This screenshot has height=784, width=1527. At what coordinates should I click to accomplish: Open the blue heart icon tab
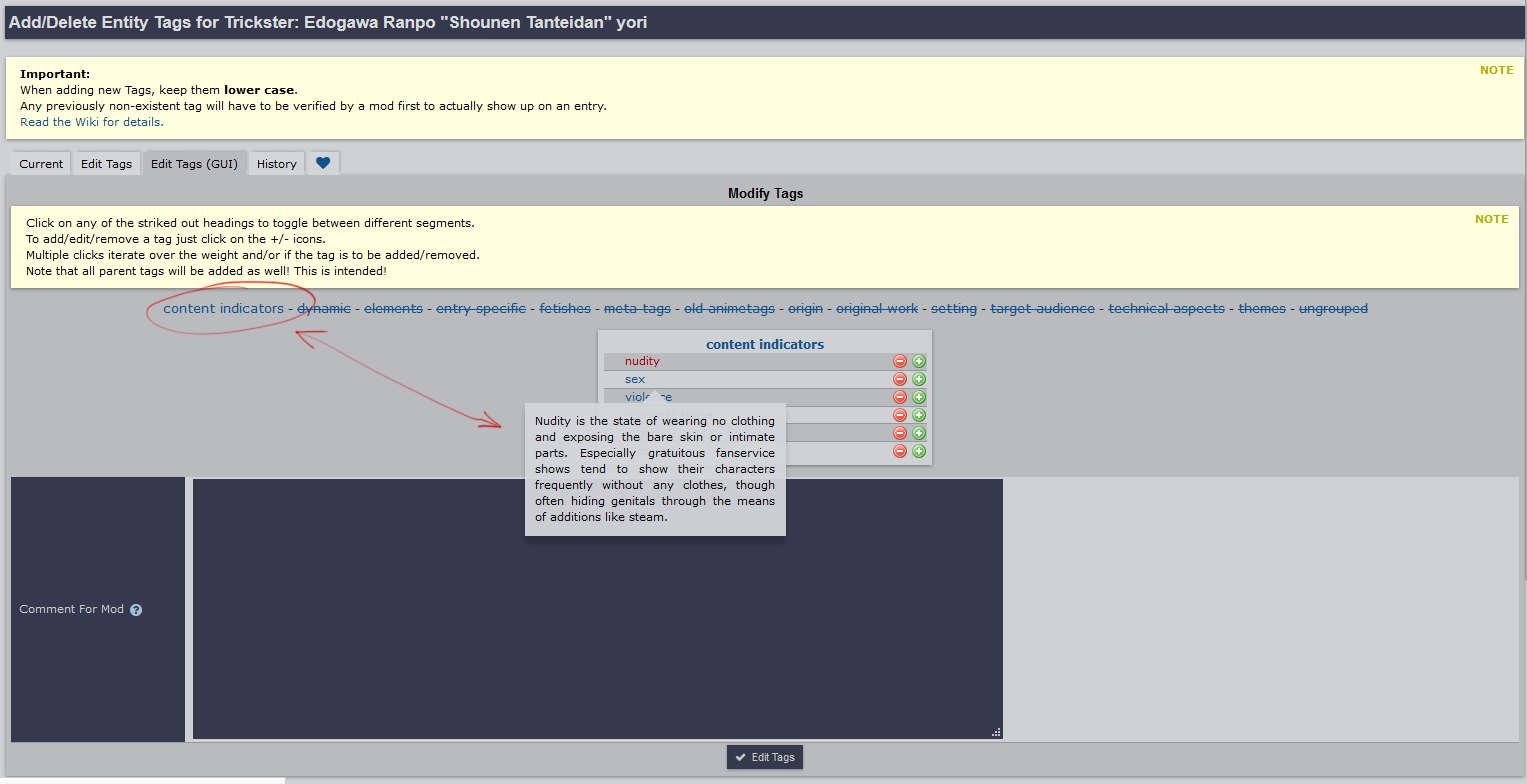coord(323,163)
